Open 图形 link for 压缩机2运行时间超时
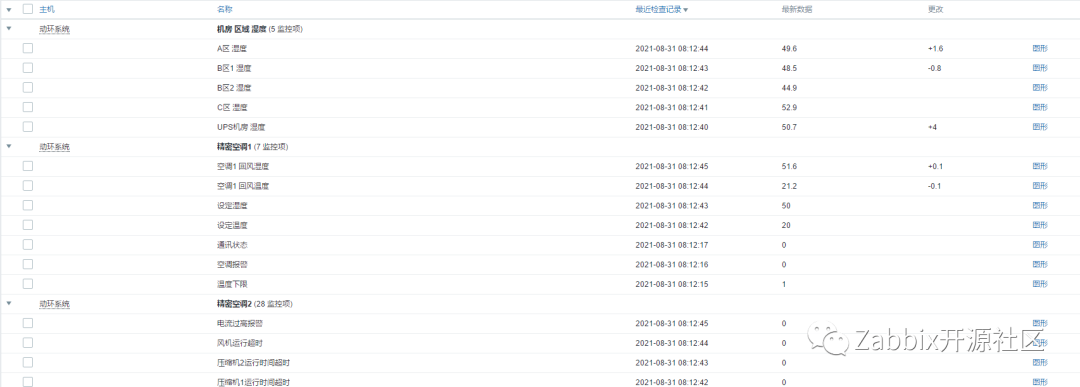Screen dimensions: 1080x387 [1040, 363]
